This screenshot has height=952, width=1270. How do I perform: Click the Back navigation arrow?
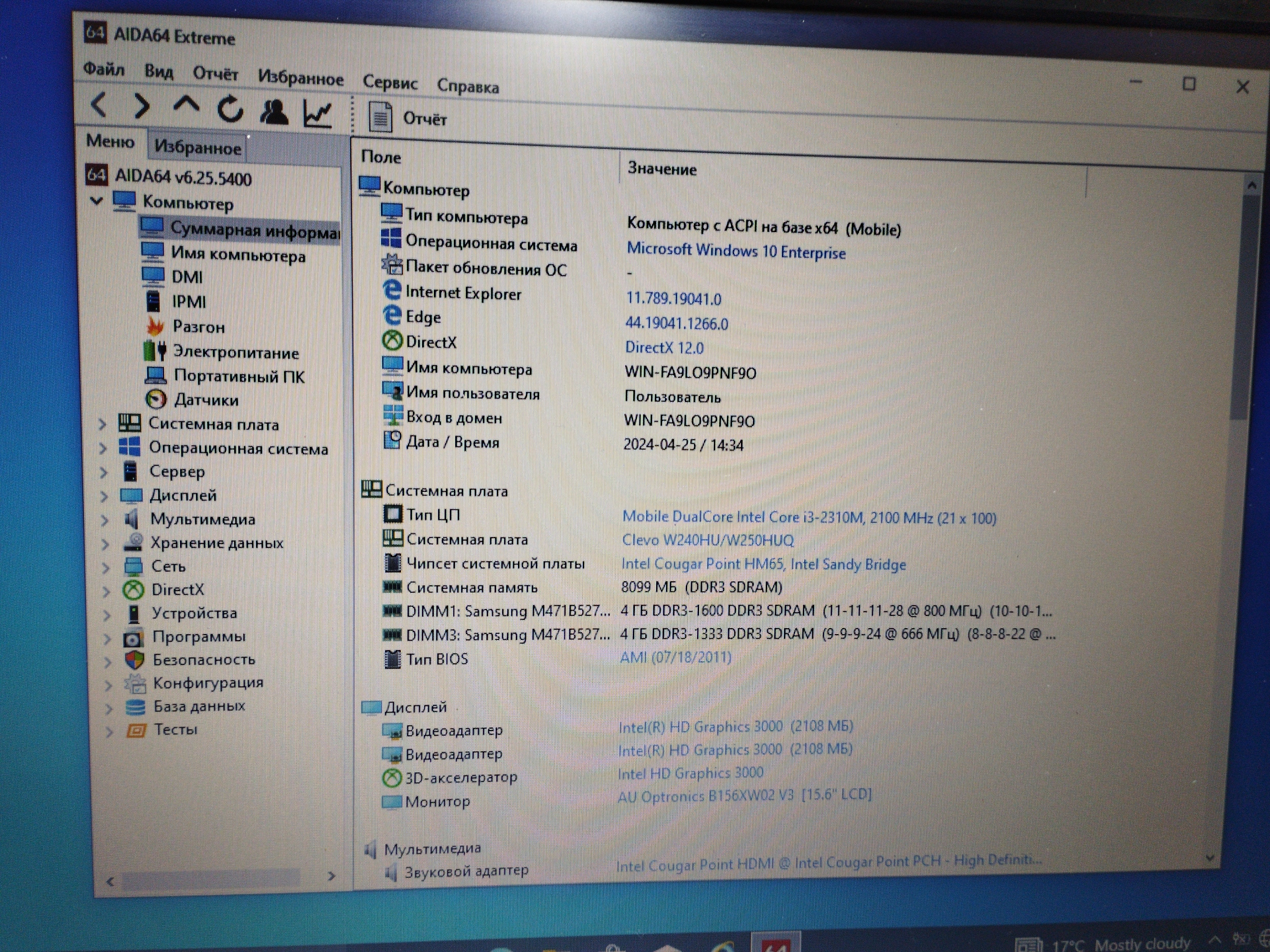pos(99,104)
